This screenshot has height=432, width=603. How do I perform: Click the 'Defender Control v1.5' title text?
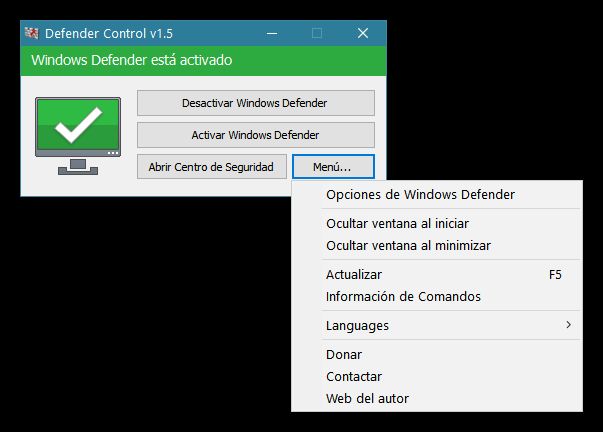click(x=109, y=33)
